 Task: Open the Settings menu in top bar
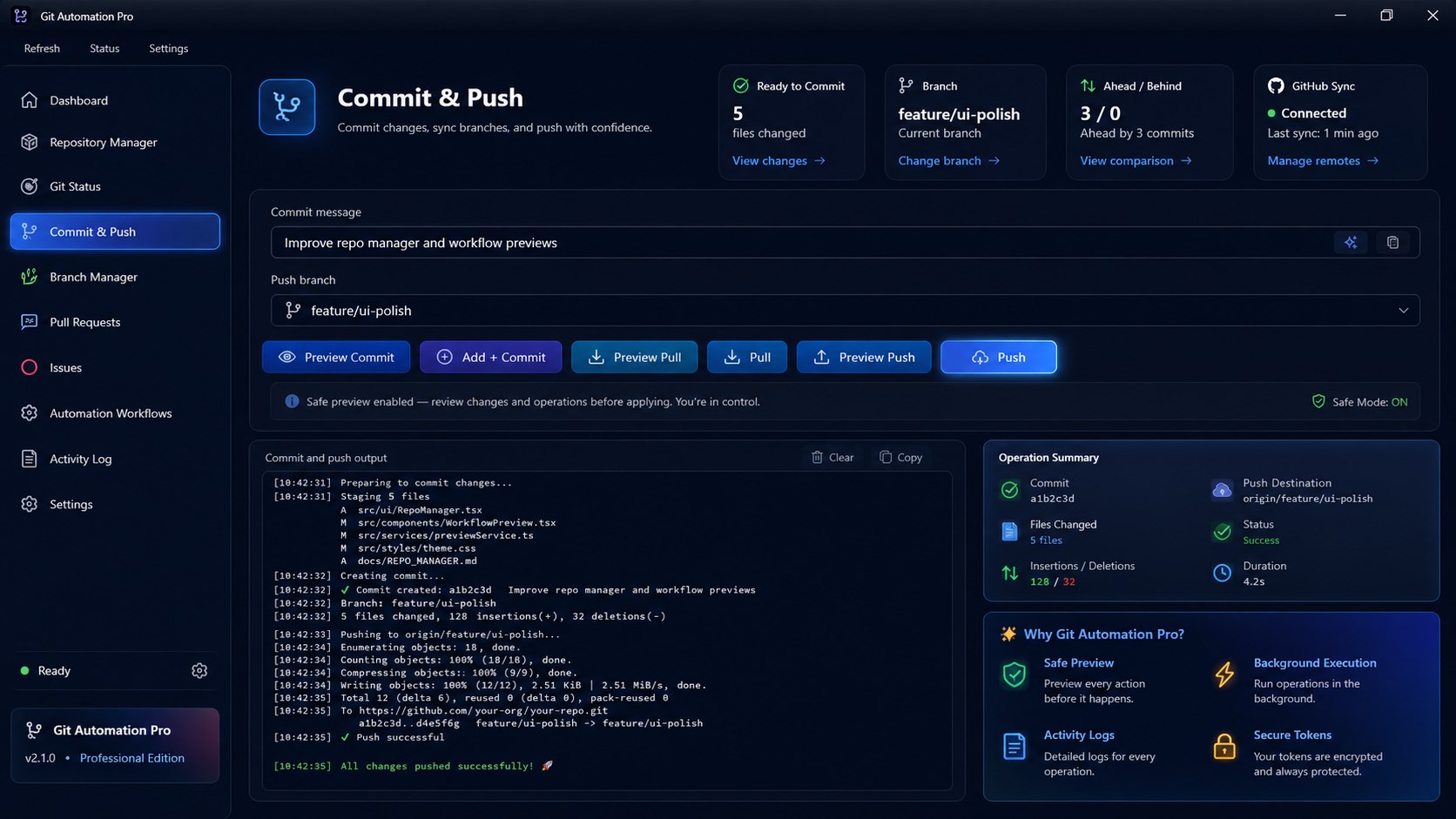tap(168, 48)
